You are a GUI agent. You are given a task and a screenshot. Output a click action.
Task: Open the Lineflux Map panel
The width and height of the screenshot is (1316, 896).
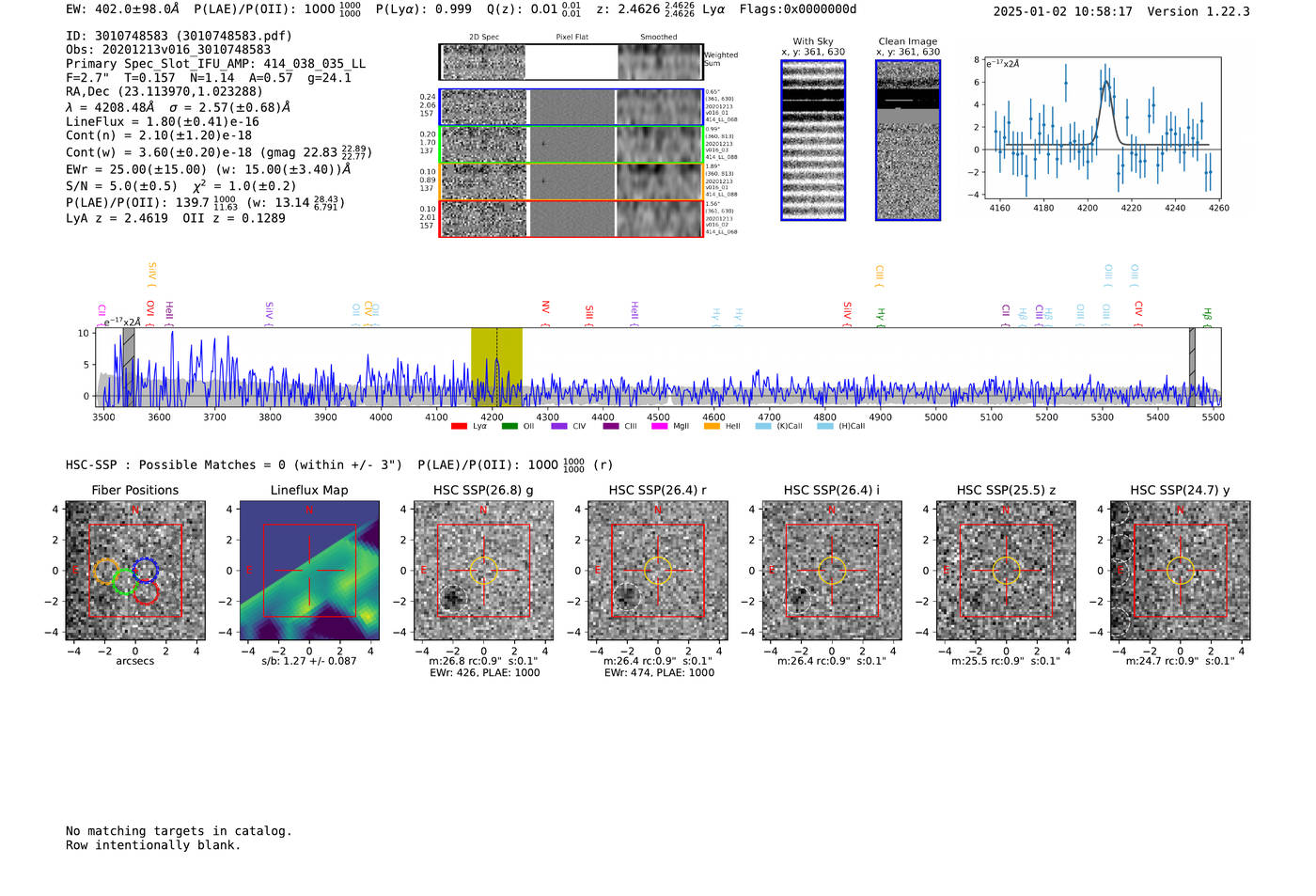pyautogui.click(x=309, y=571)
